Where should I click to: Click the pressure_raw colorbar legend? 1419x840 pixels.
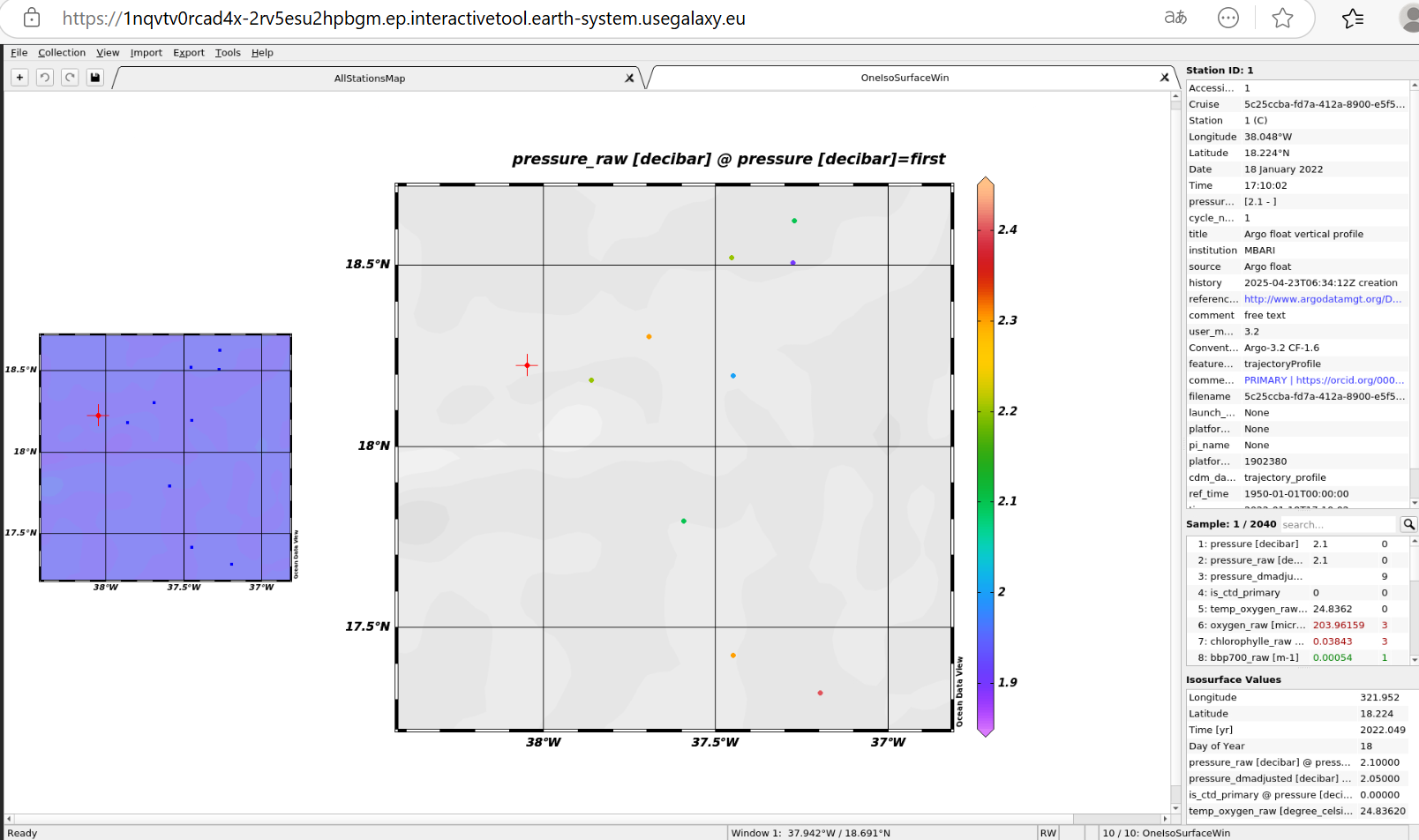(x=983, y=459)
